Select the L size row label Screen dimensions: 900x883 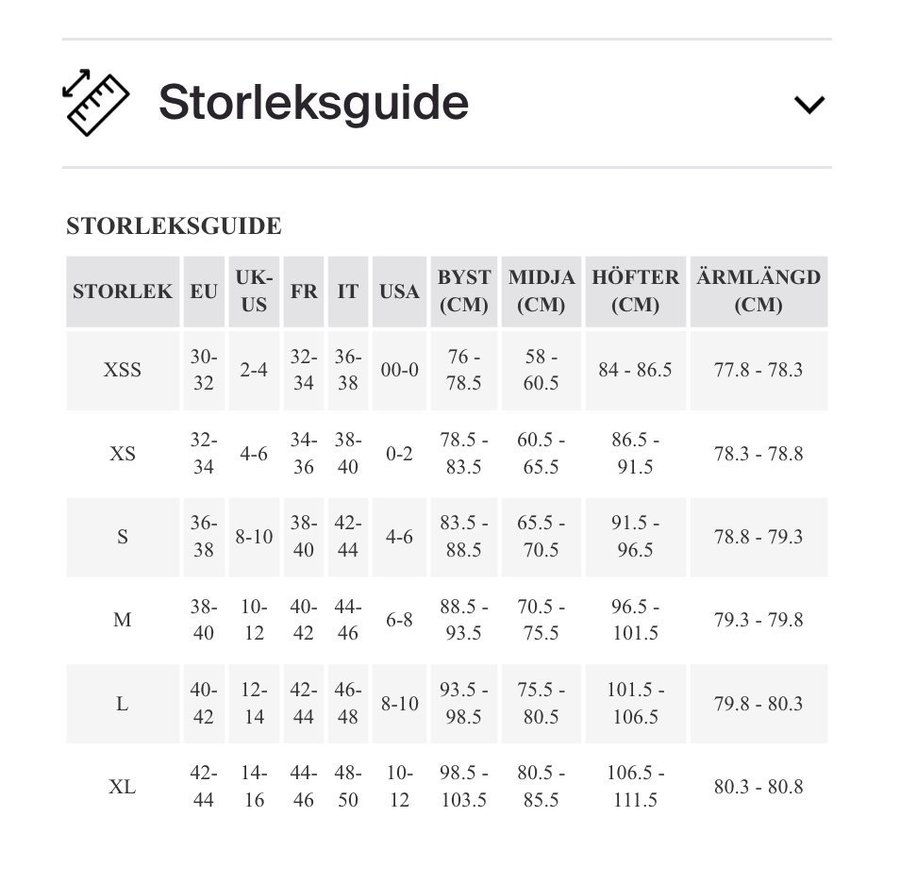pyautogui.click(x=122, y=704)
